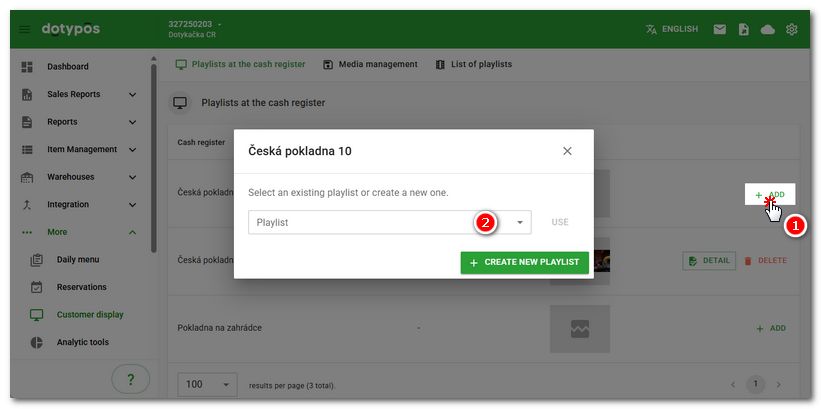Open Customer display in sidebar
821x409 pixels.
89,314
